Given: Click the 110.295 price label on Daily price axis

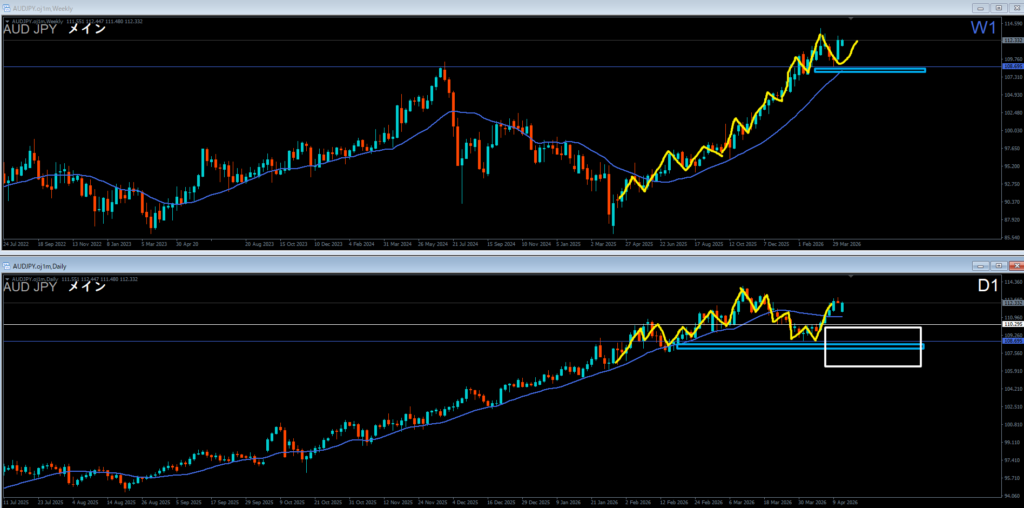Looking at the screenshot, I should (1011, 325).
